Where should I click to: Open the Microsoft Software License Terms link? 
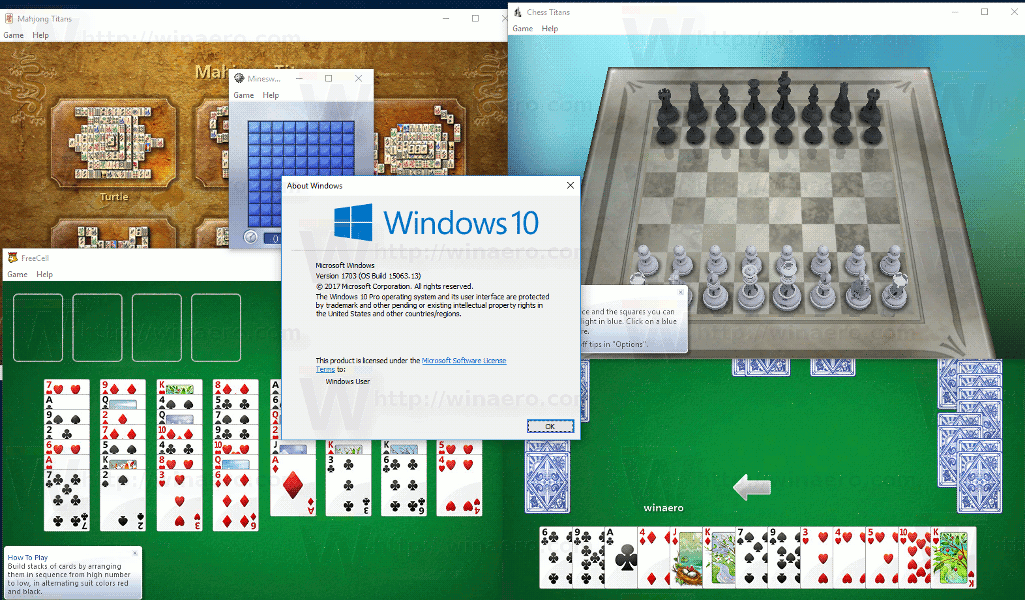point(463,360)
